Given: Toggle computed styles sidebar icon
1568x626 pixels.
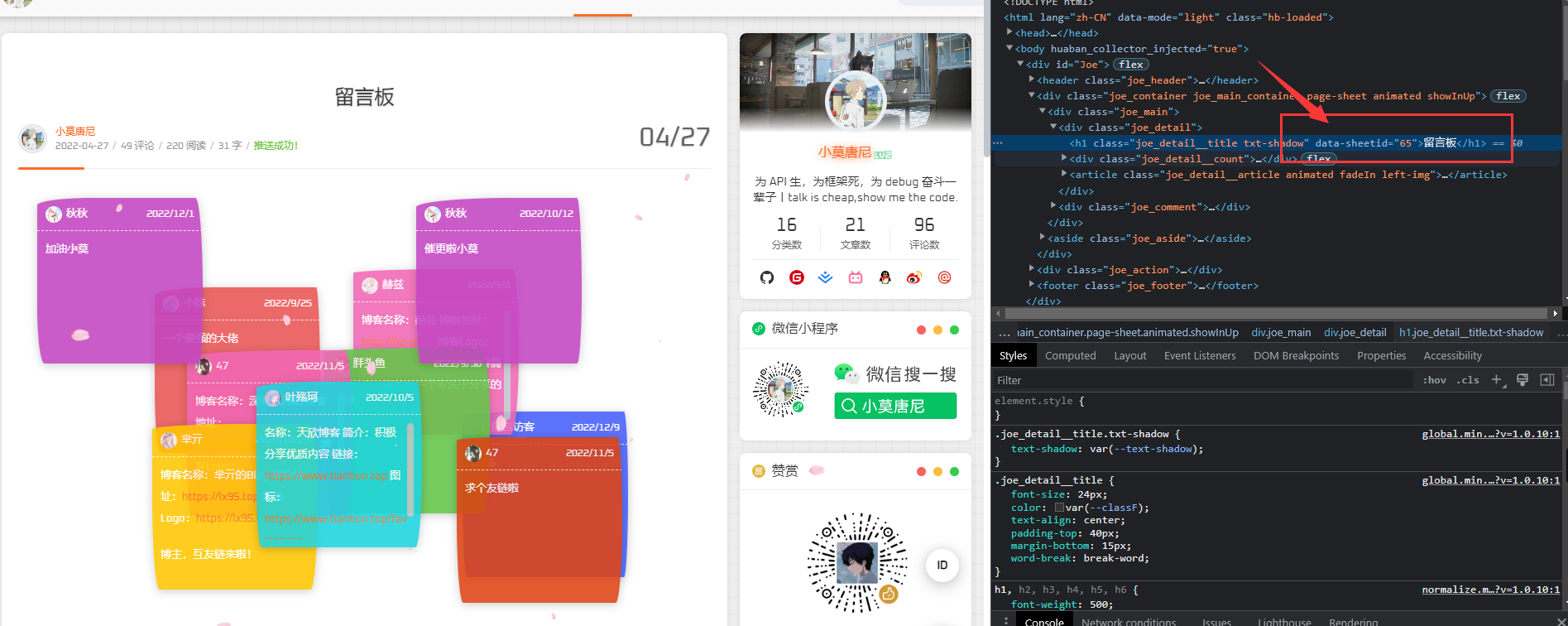Looking at the screenshot, I should tap(1546, 380).
